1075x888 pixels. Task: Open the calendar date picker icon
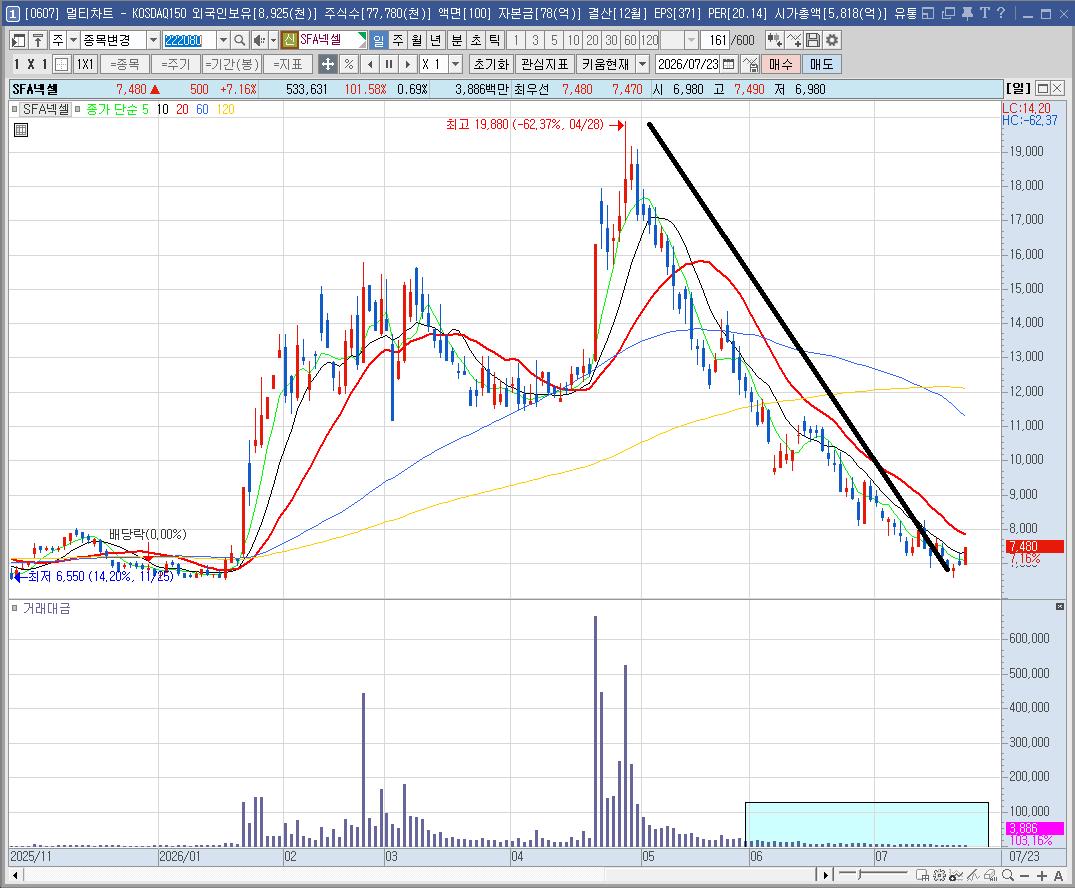click(729, 64)
